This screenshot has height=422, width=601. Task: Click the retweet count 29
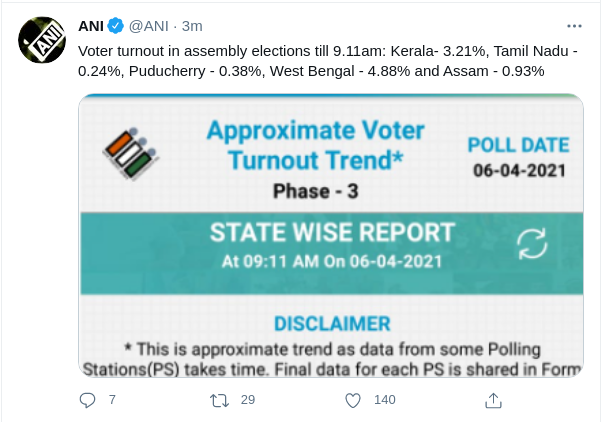(248, 400)
